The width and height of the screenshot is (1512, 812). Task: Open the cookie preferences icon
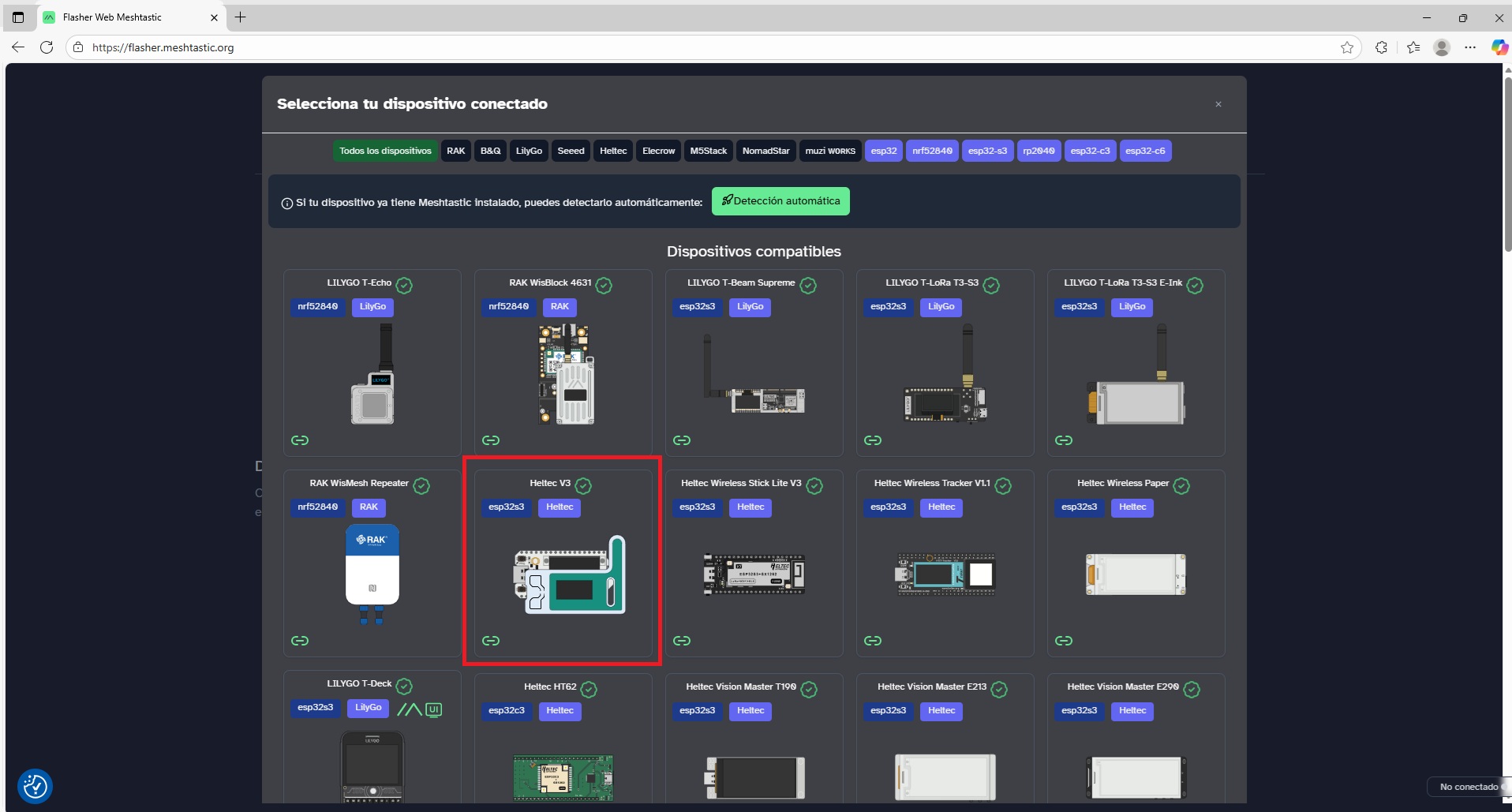click(35, 786)
